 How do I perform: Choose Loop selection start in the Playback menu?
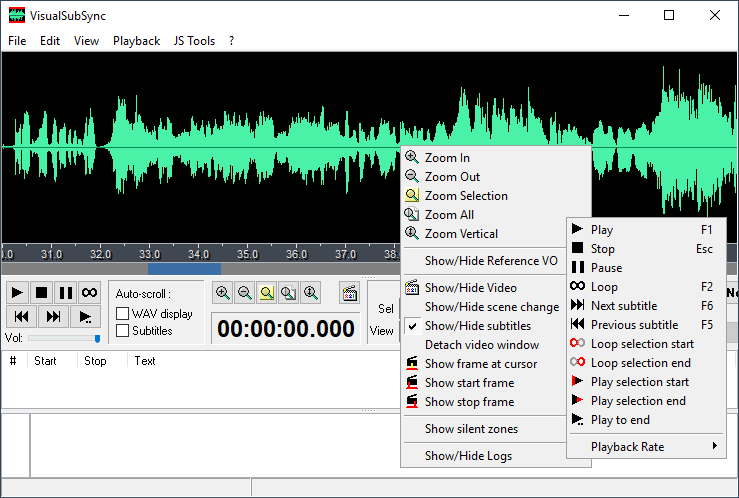pos(642,344)
